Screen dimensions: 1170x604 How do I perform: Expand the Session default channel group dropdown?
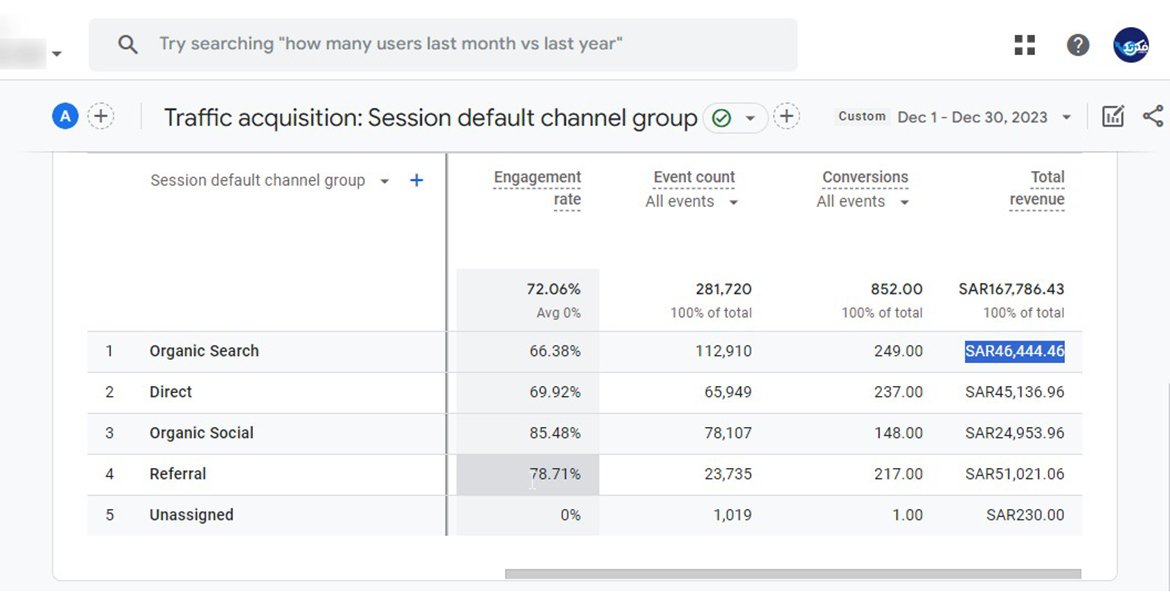(384, 181)
